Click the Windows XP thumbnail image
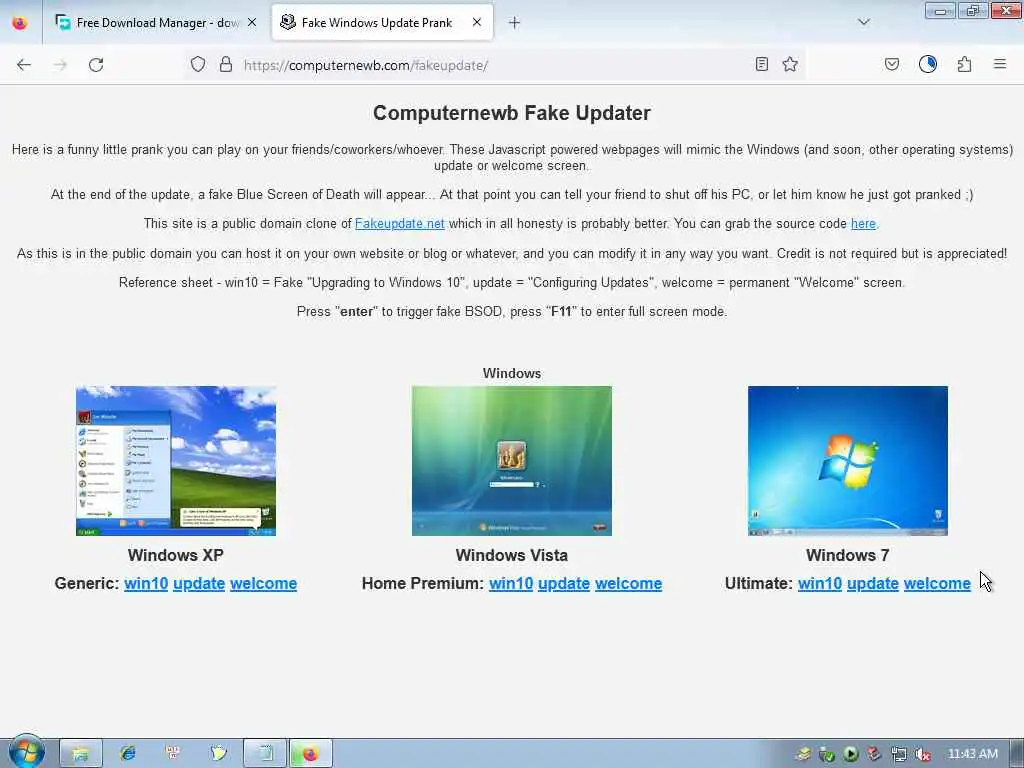This screenshot has height=768, width=1024. (176, 461)
